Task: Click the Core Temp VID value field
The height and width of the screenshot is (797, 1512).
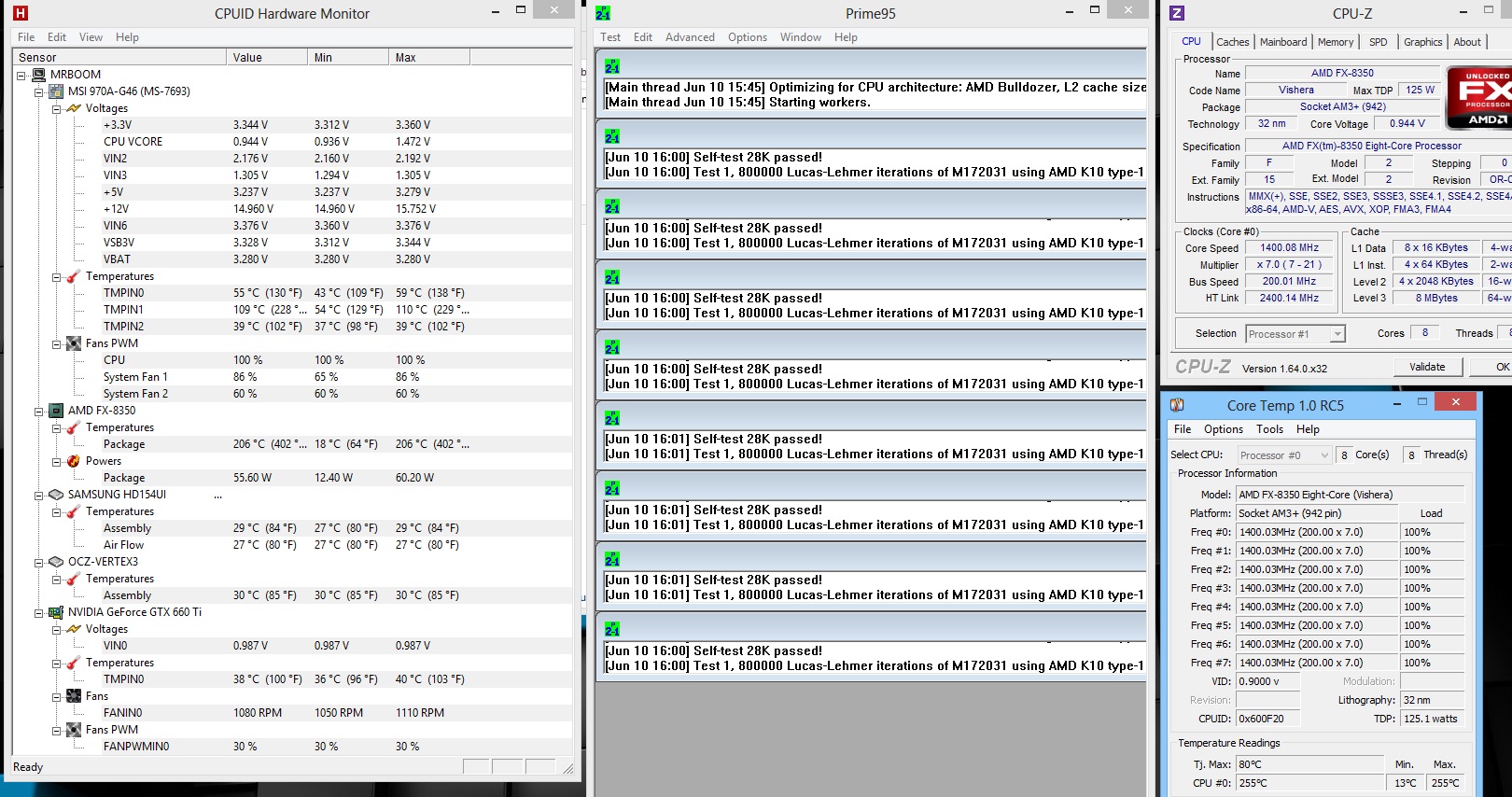Action: click(x=1269, y=681)
